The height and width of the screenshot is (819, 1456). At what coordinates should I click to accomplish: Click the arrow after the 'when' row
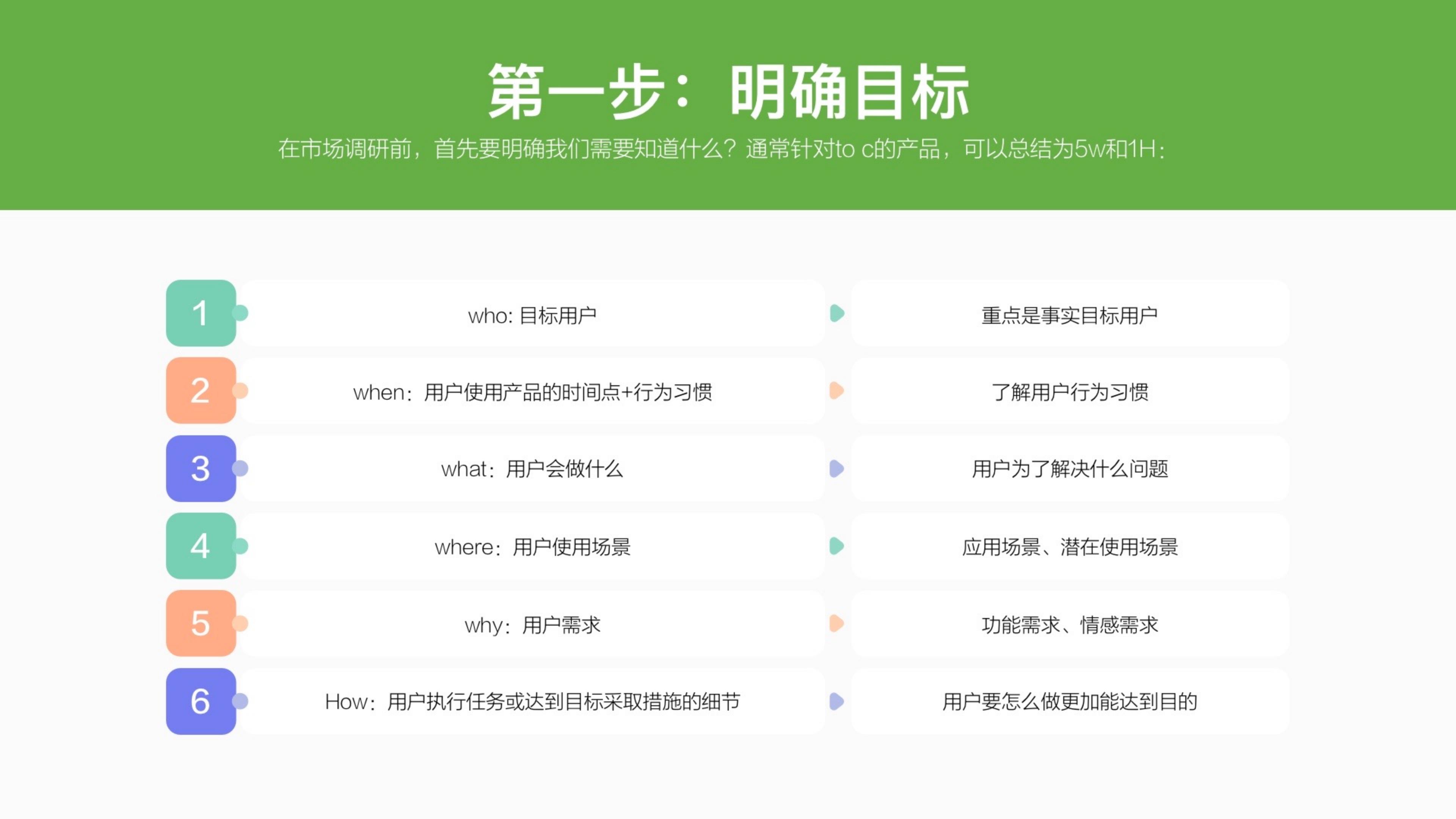[837, 391]
